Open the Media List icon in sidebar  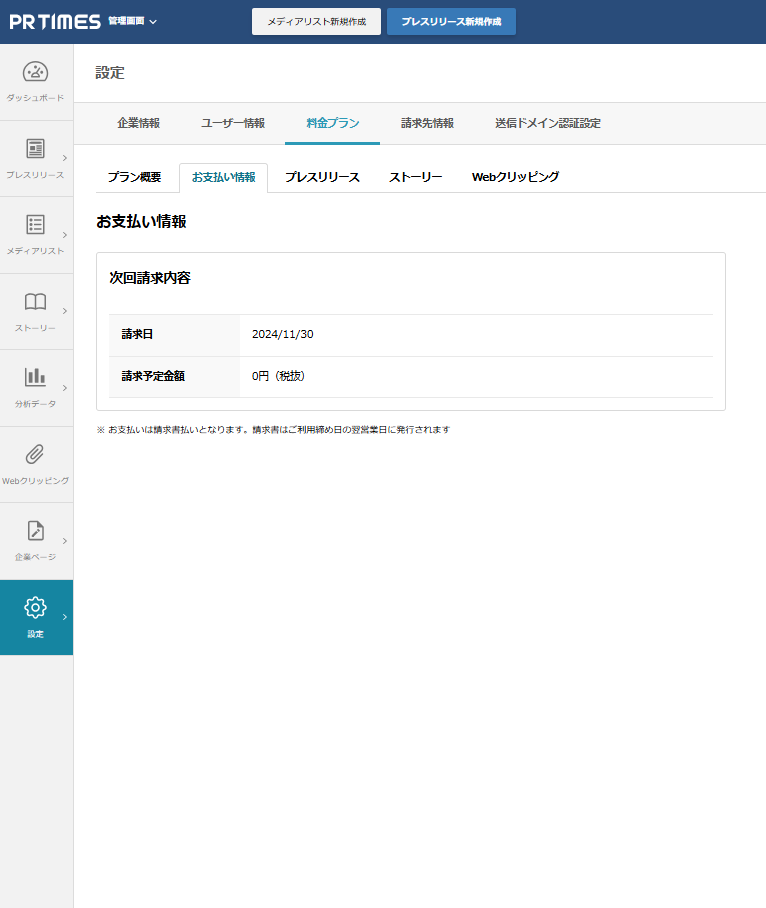click(36, 225)
